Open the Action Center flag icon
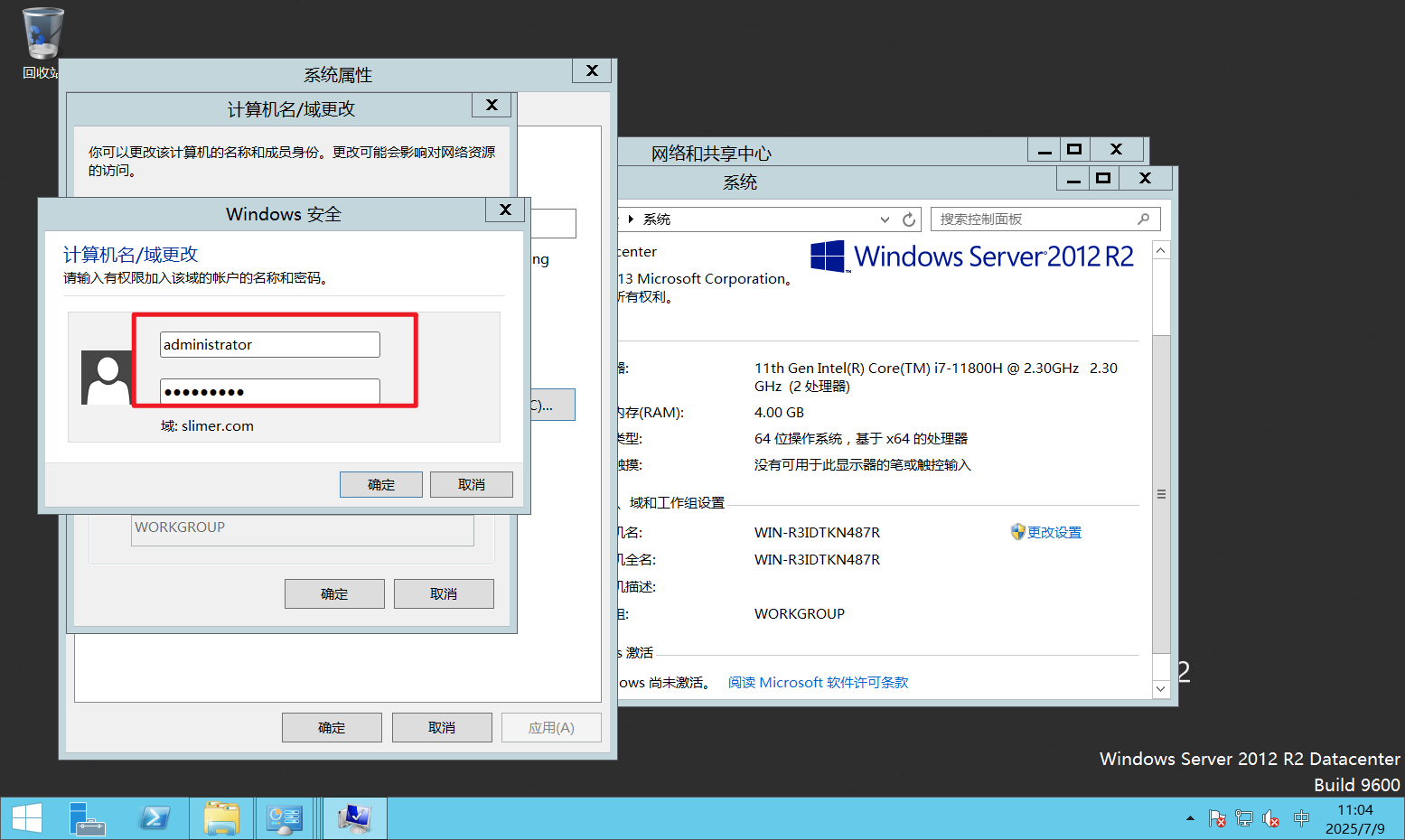Screen dimensions: 1405x840 tap(1217, 818)
